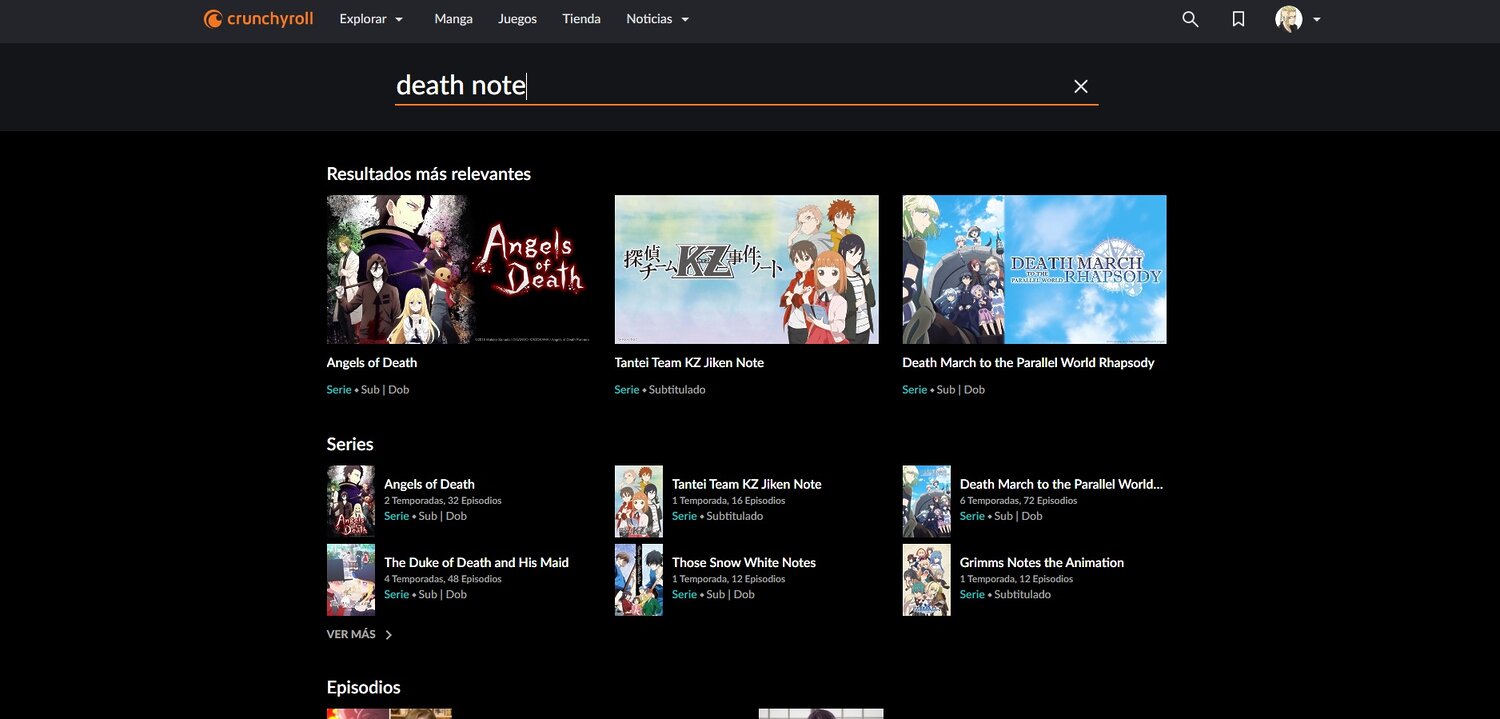Clear the search with the X icon
This screenshot has height=719, width=1500.
[x=1080, y=86]
